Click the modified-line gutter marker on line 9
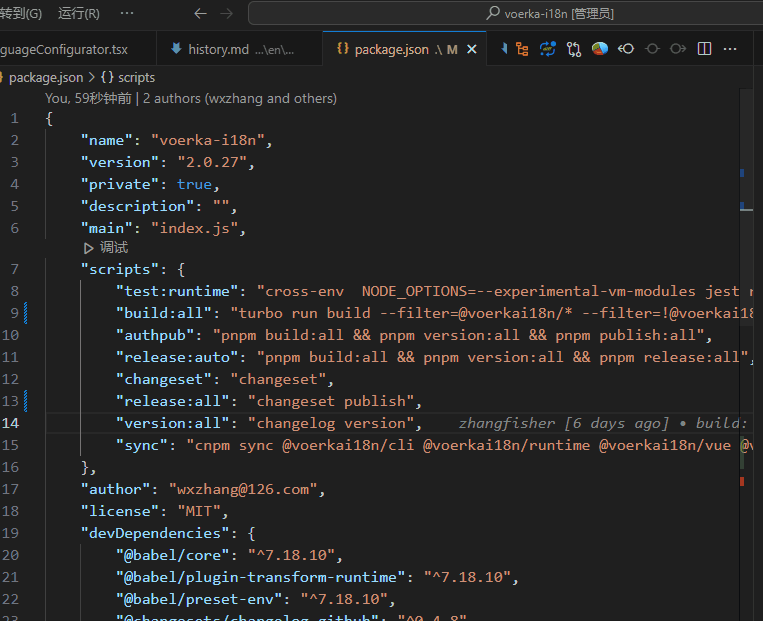This screenshot has width=763, height=621. pyautogui.click(x=26, y=313)
